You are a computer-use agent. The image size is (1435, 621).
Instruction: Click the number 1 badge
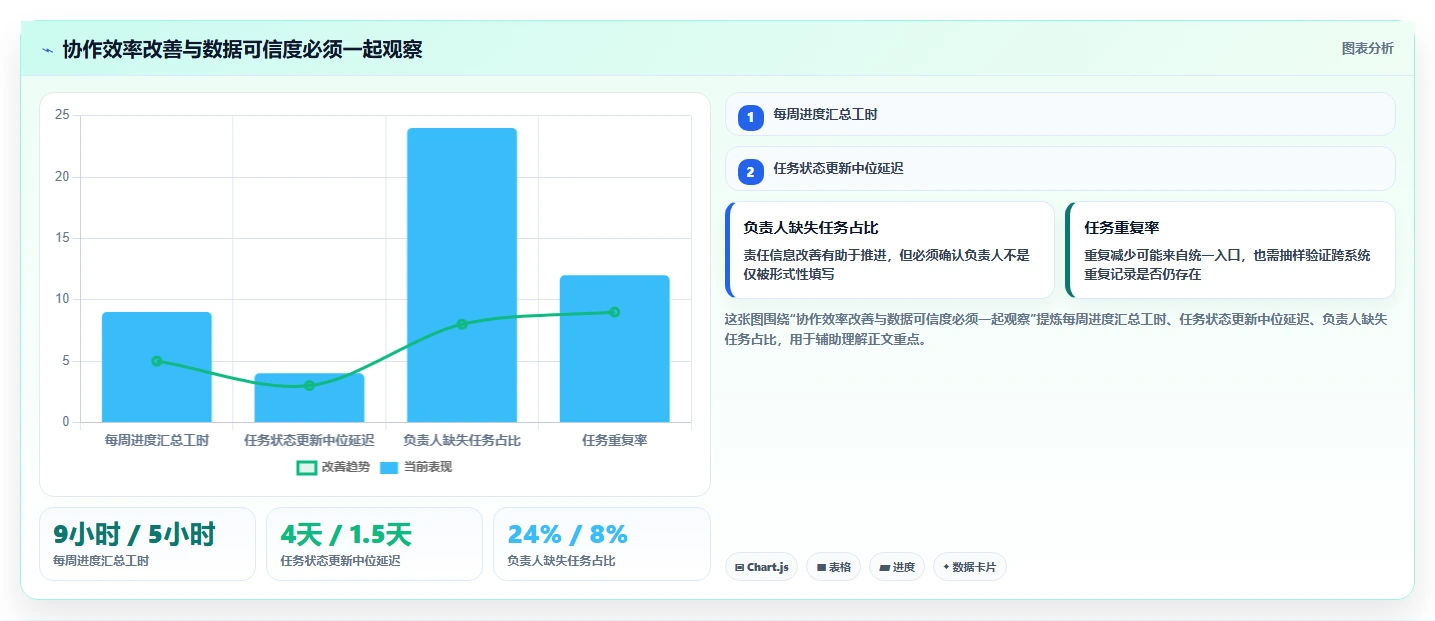[751, 117]
